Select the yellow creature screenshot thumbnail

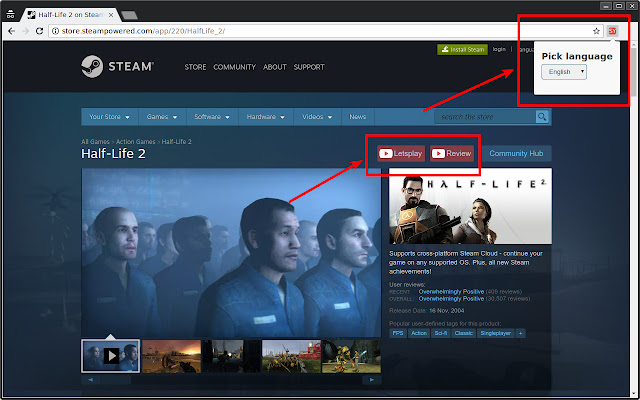click(x=351, y=356)
